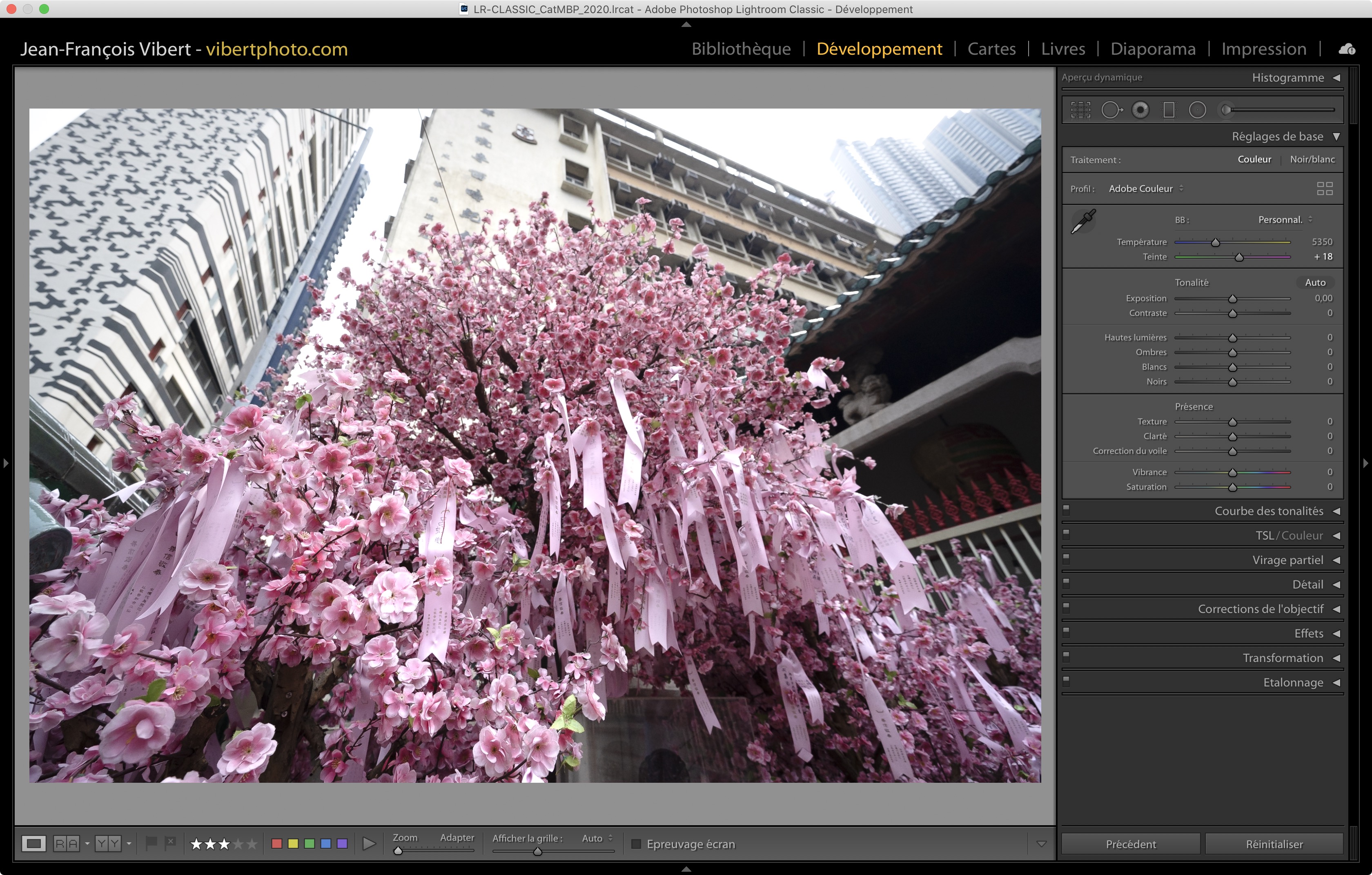This screenshot has width=1372, height=875.
Task: Open the profile browser grid icon
Action: (x=1325, y=189)
